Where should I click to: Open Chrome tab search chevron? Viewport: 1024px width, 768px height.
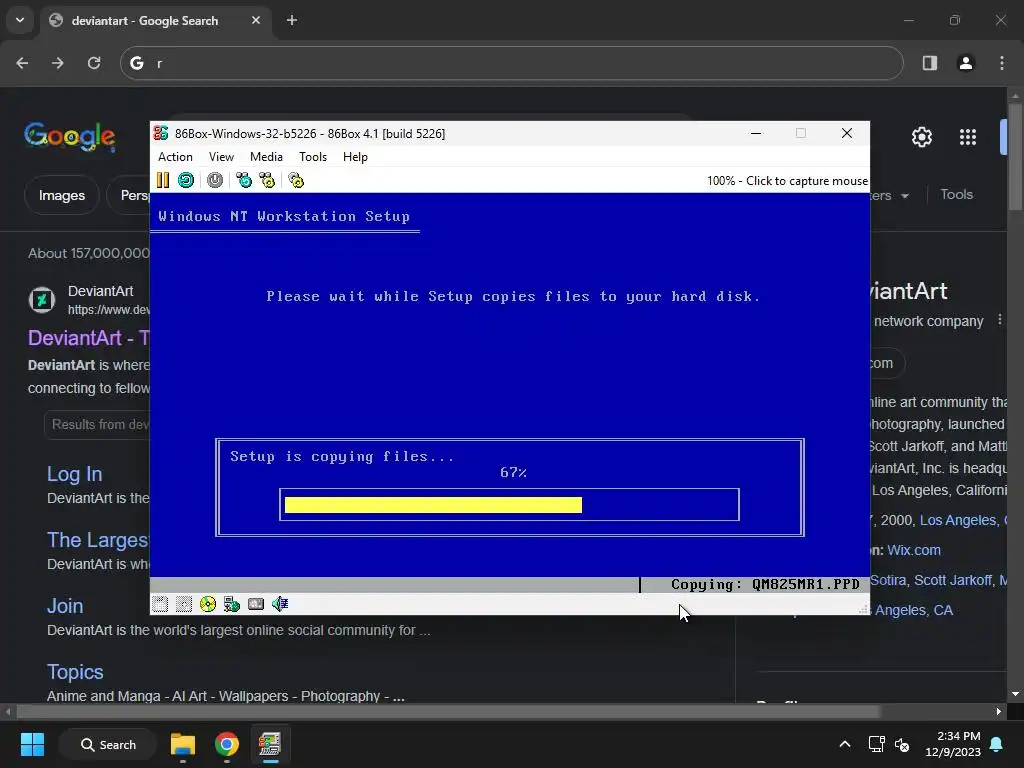(20, 20)
